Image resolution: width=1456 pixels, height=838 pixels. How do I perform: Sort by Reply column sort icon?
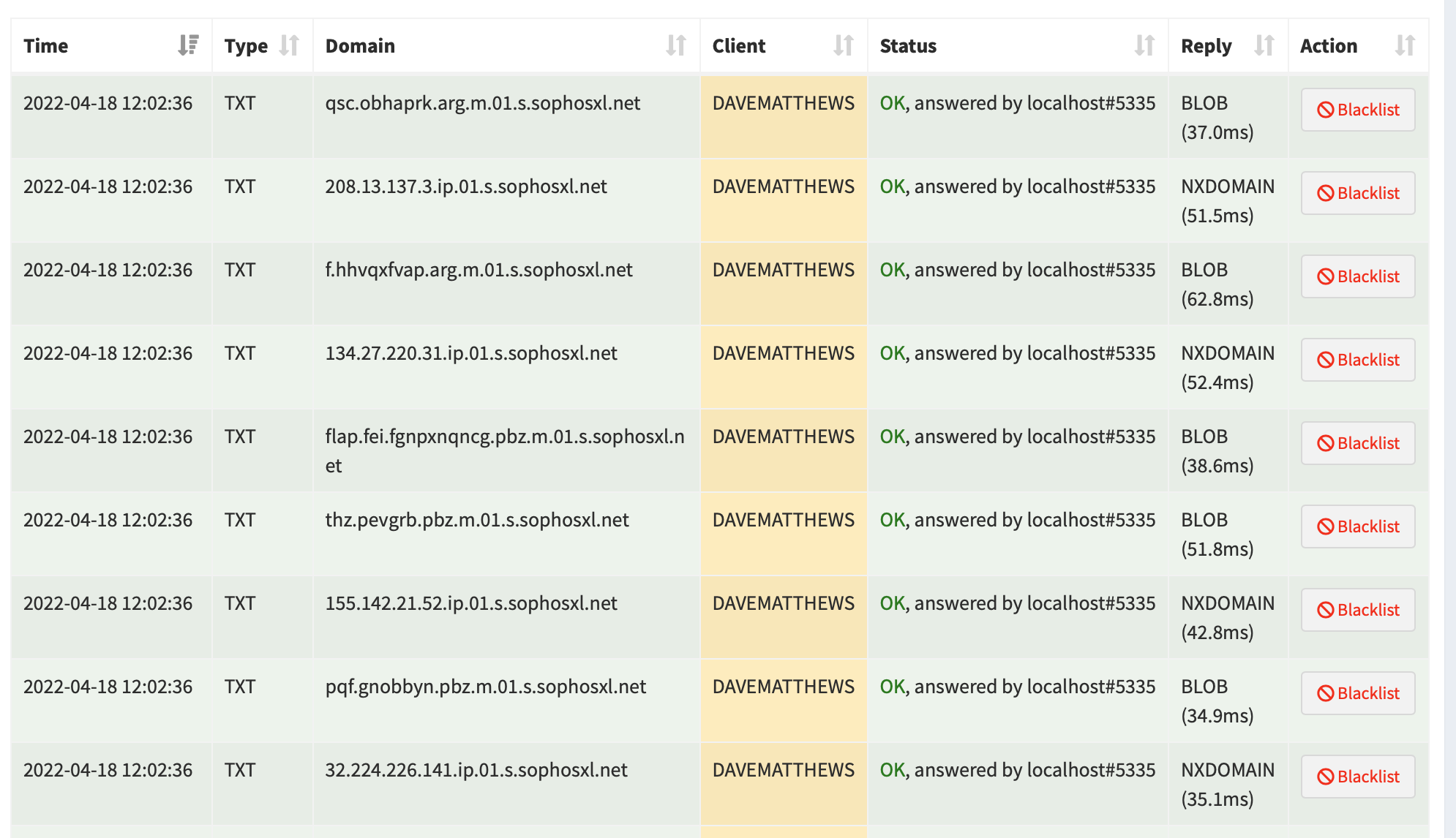(x=1264, y=45)
